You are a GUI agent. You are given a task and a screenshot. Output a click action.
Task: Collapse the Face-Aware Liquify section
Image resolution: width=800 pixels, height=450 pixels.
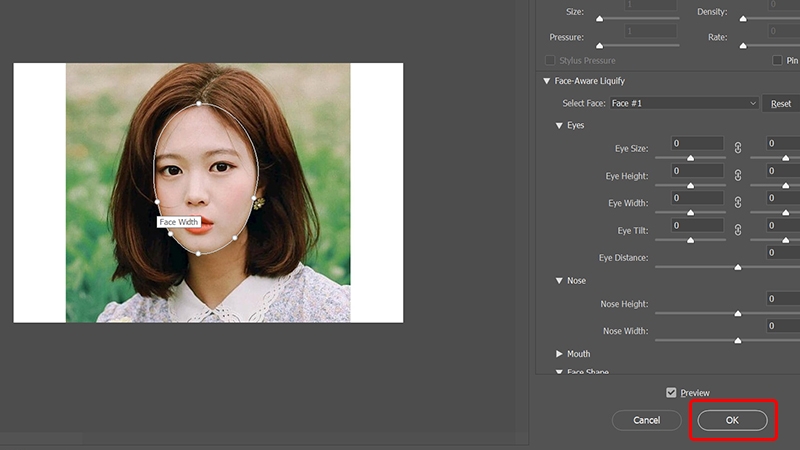(x=547, y=81)
